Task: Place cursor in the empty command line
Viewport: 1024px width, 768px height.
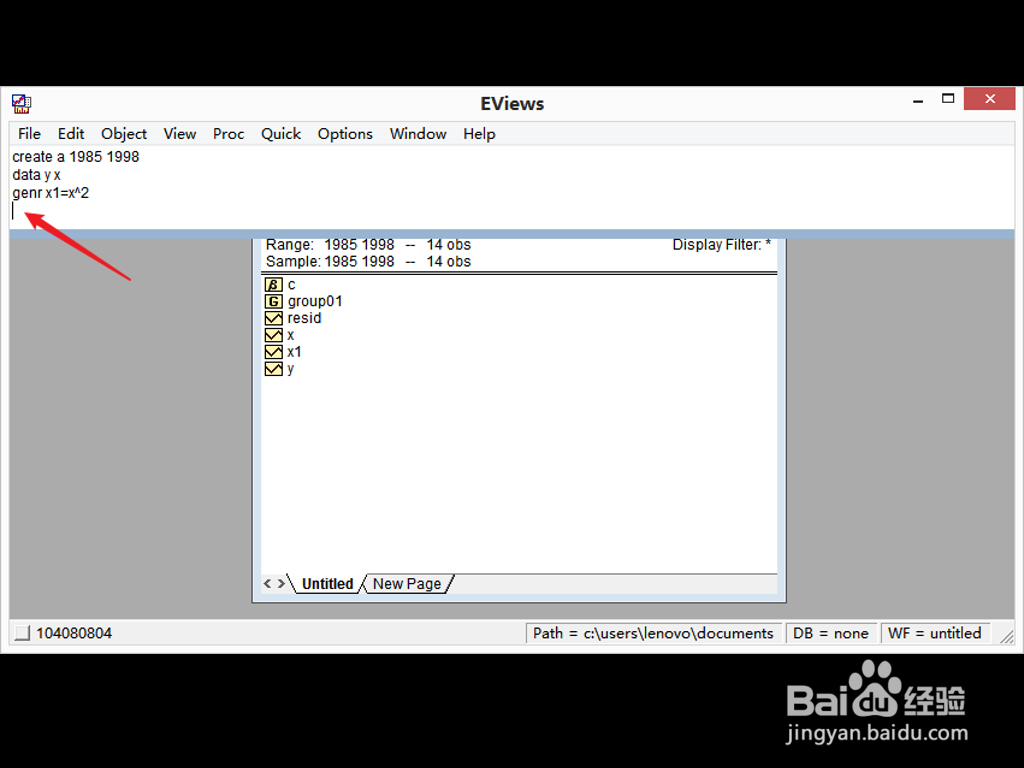Action: click(512, 211)
